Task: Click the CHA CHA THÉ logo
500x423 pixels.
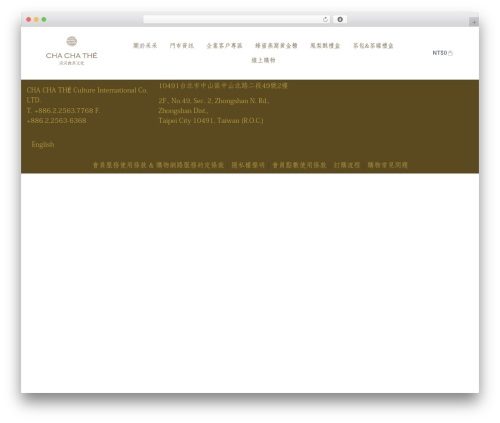Action: pos(71,51)
